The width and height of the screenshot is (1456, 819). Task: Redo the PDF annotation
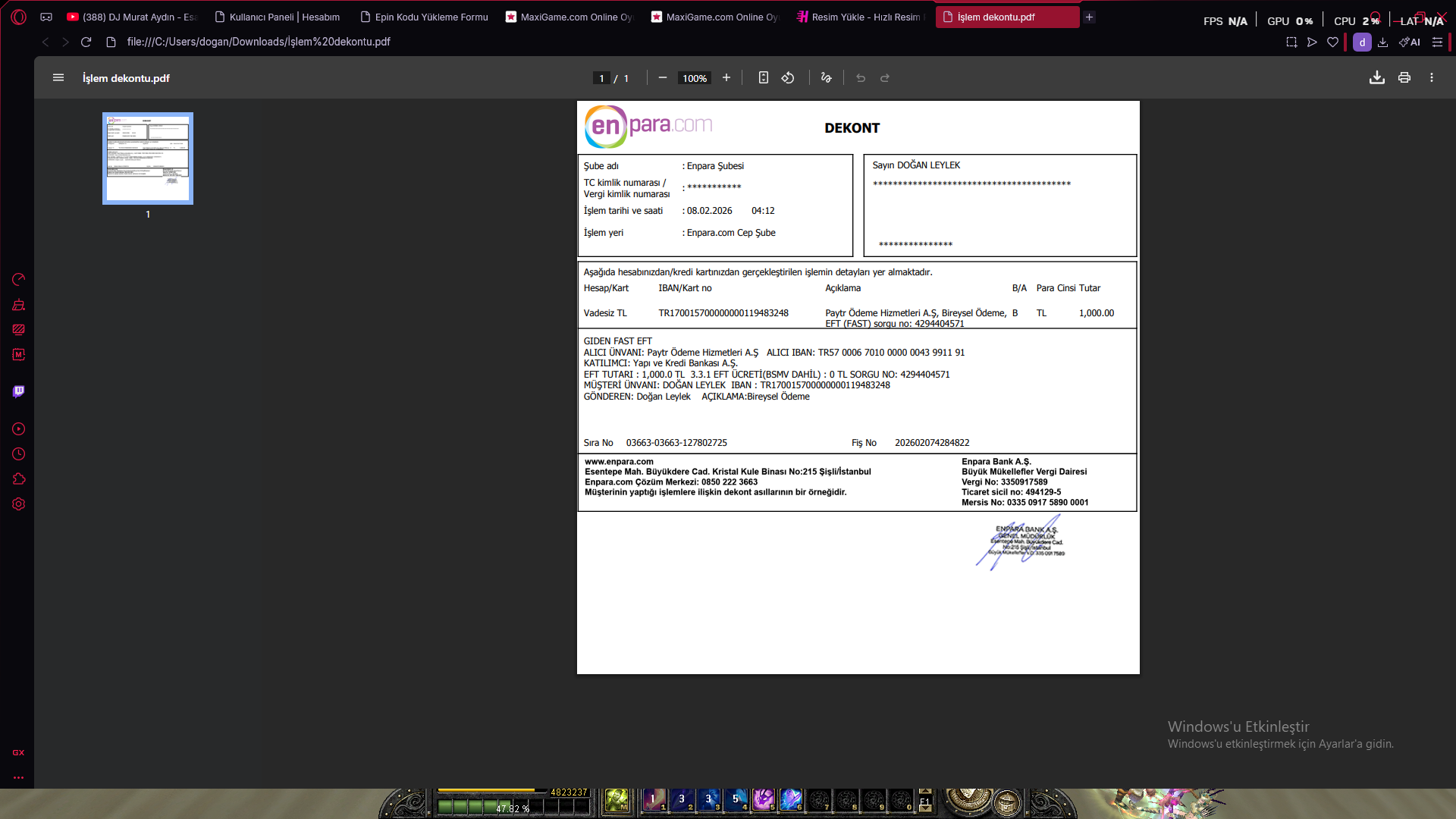[x=885, y=77]
